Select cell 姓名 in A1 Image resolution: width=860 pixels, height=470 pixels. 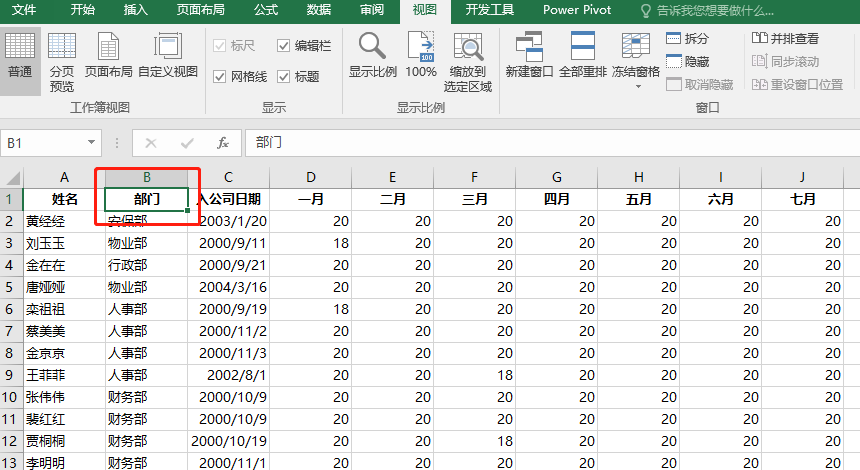pyautogui.click(x=64, y=200)
